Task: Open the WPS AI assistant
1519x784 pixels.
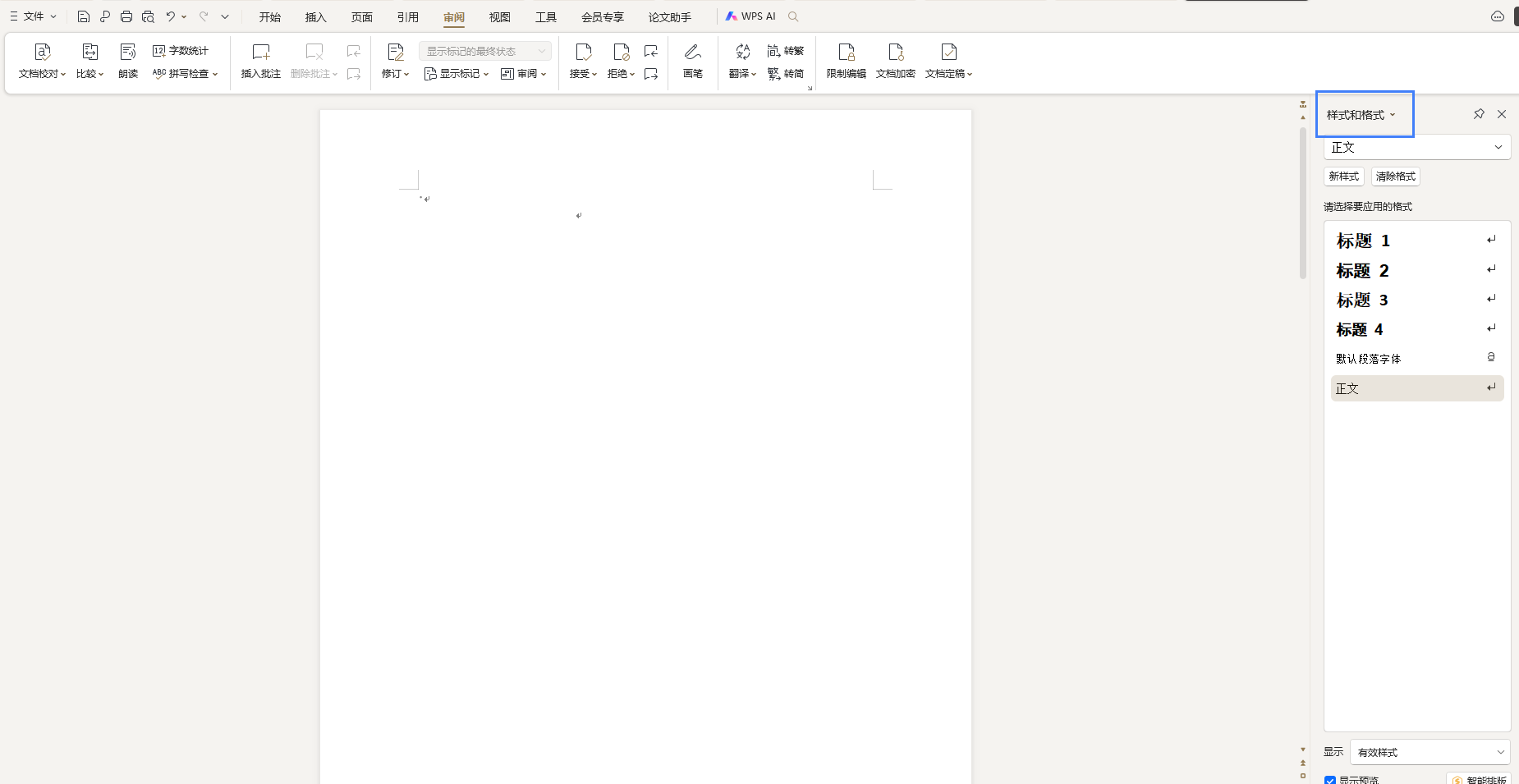Action: [x=750, y=16]
